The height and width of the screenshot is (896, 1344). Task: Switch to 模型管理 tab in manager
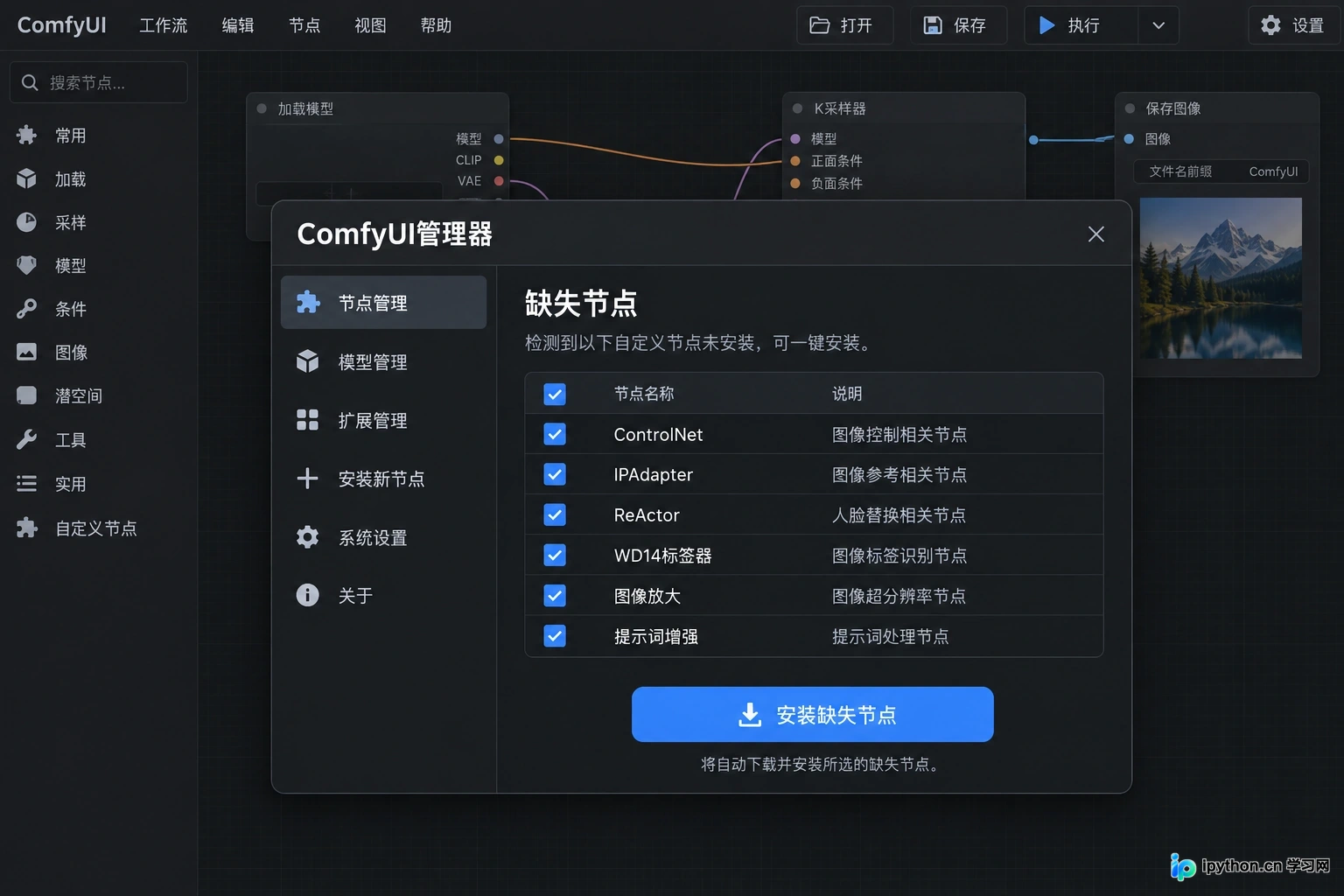383,361
